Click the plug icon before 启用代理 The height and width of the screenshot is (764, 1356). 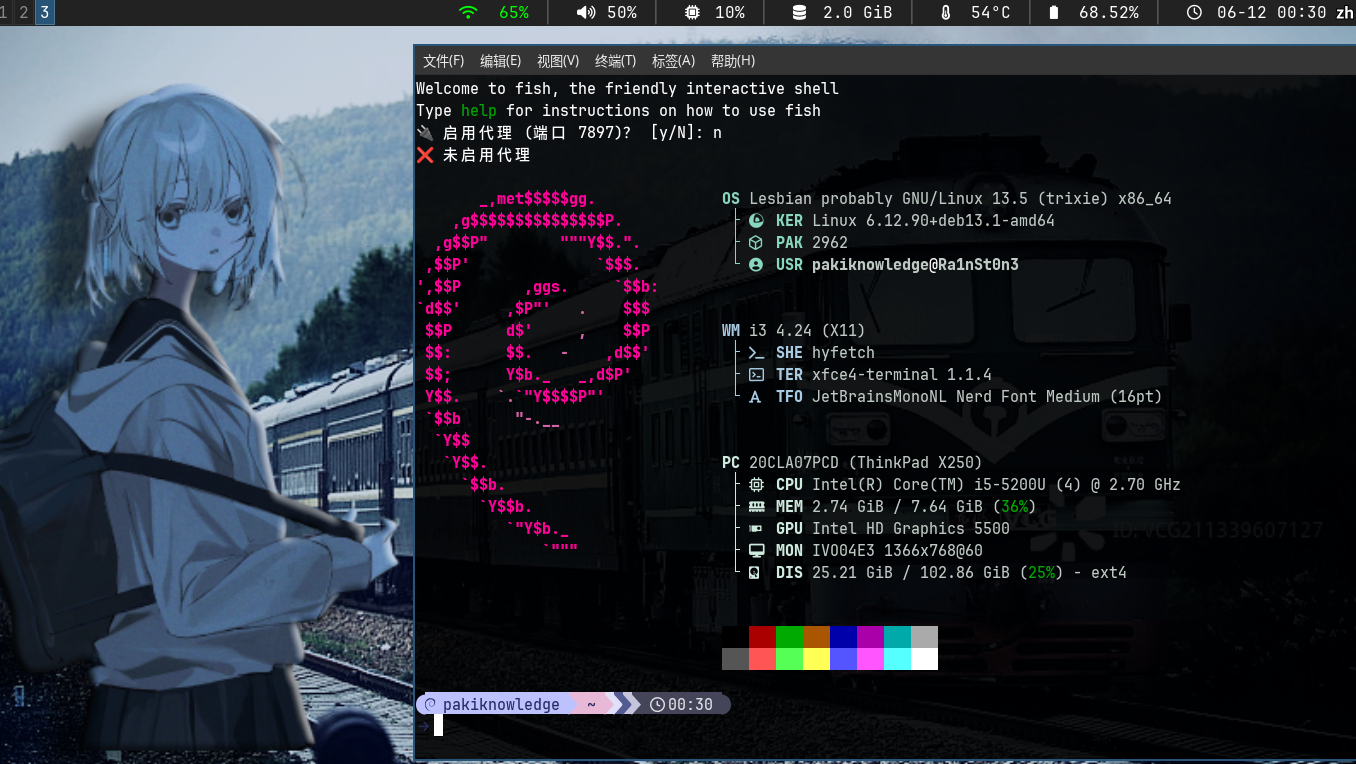pos(426,133)
